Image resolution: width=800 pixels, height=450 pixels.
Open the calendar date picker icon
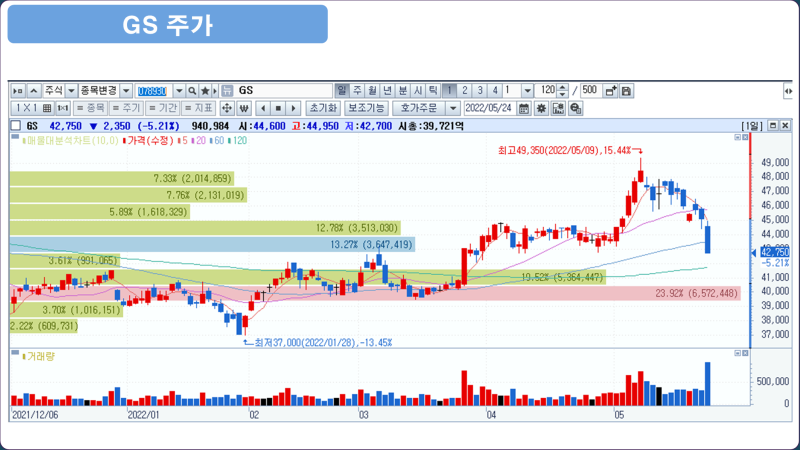523,108
